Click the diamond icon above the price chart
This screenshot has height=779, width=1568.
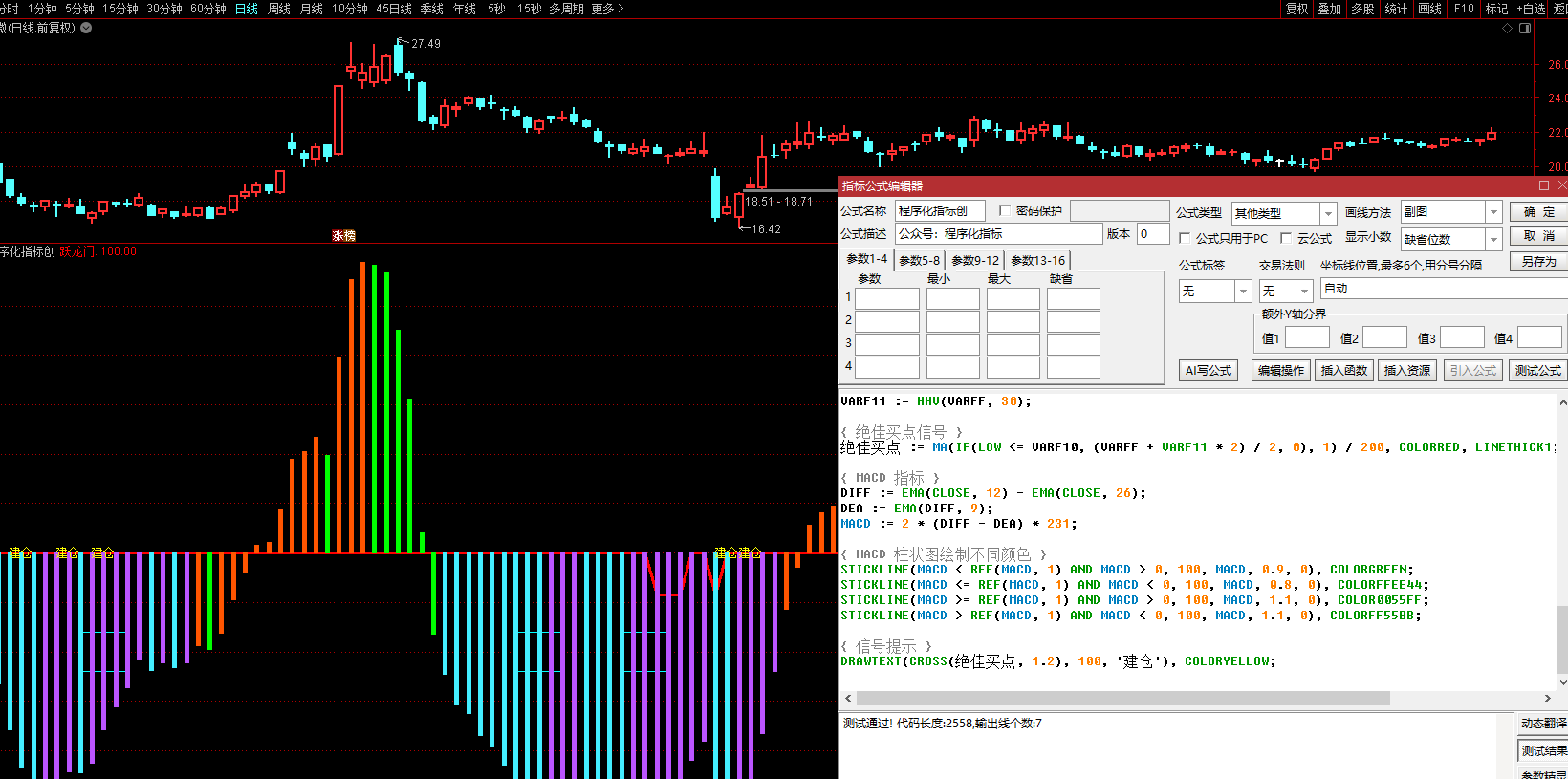[x=1508, y=29]
